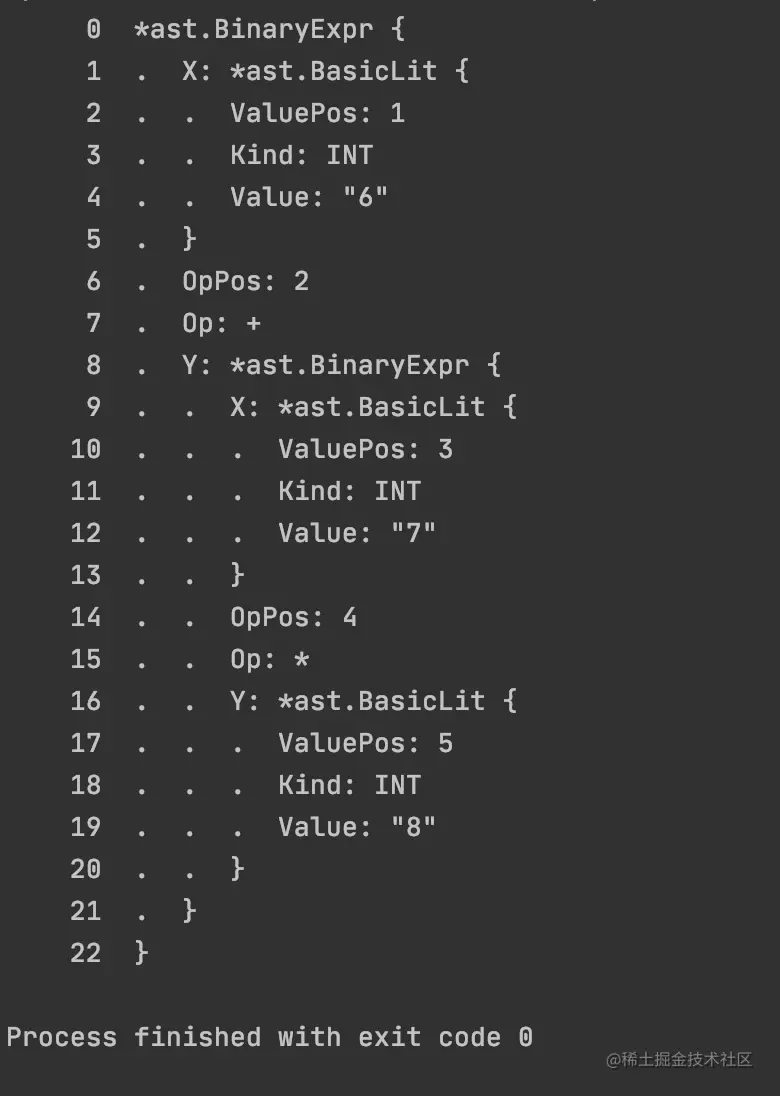Select the Value "6" text
The height and width of the screenshot is (1096, 780).
[309, 197]
